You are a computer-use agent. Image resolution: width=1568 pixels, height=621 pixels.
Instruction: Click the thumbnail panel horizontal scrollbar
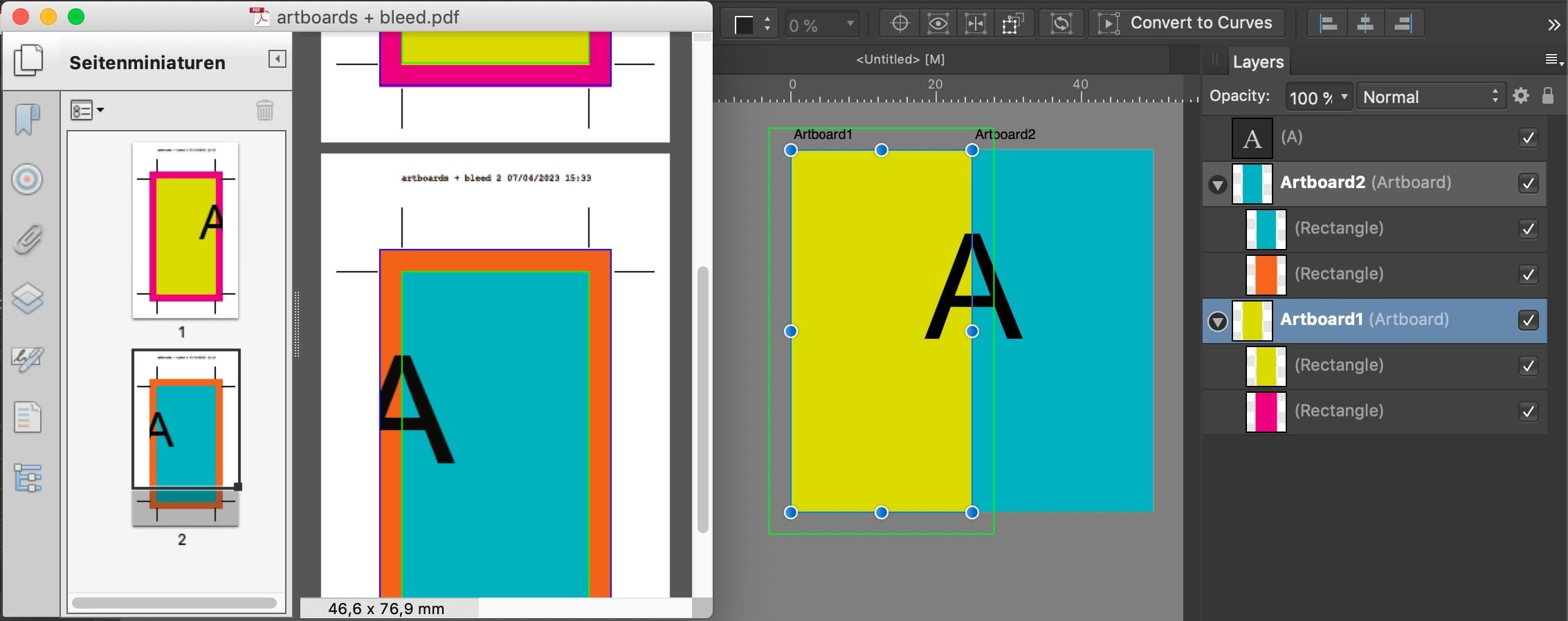tap(174, 603)
